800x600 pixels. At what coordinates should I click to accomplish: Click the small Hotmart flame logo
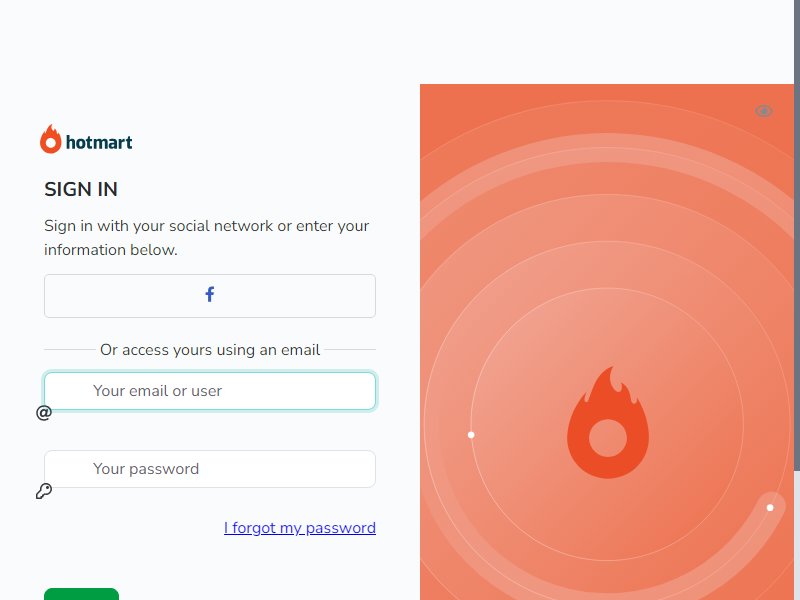51,139
